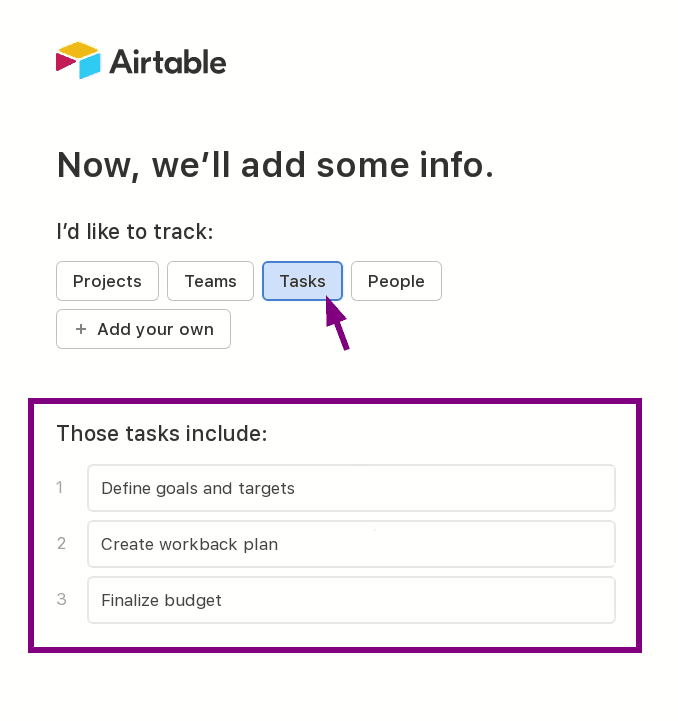Click the plus icon beside Add your own

(x=81, y=329)
